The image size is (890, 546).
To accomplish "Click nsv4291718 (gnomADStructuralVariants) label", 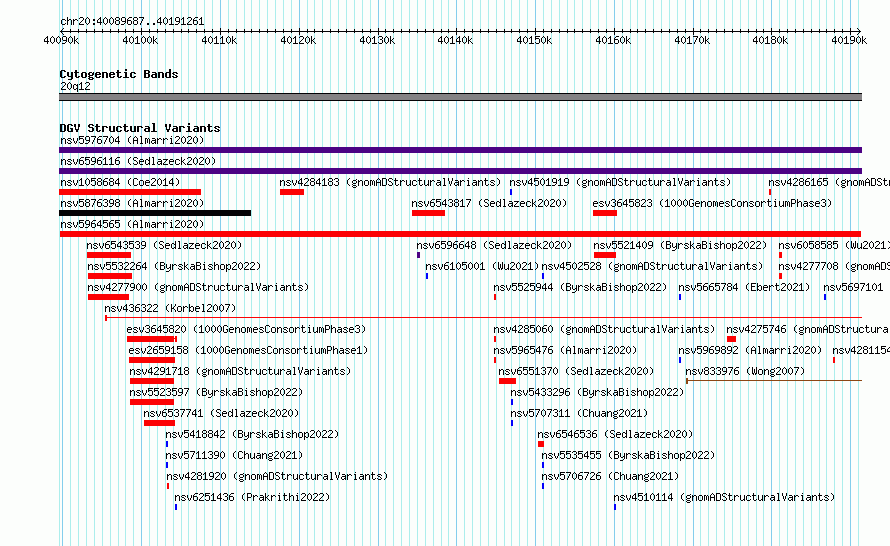I will 240,371.
